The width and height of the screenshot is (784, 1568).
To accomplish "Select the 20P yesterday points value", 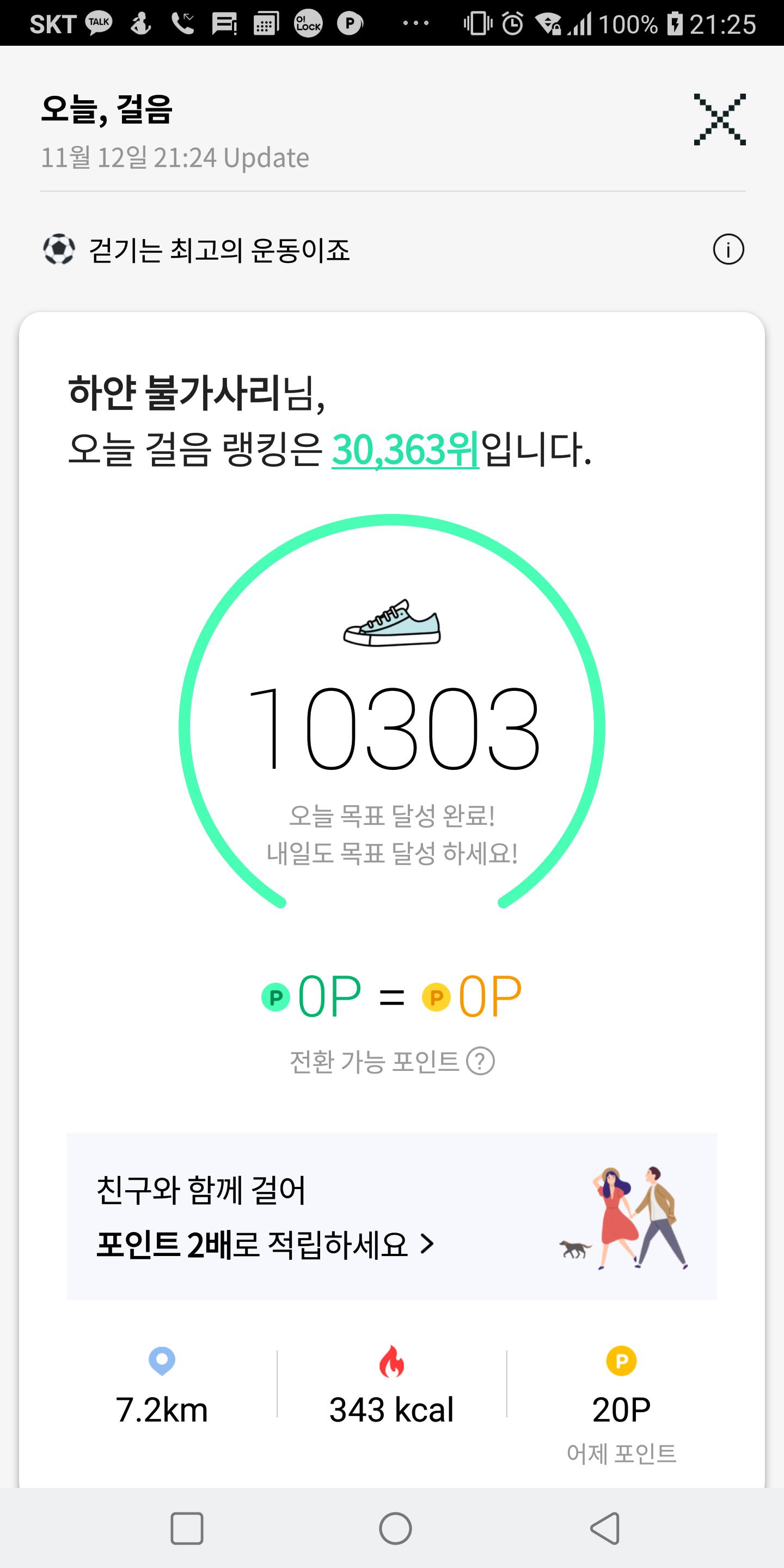I will [x=621, y=1410].
